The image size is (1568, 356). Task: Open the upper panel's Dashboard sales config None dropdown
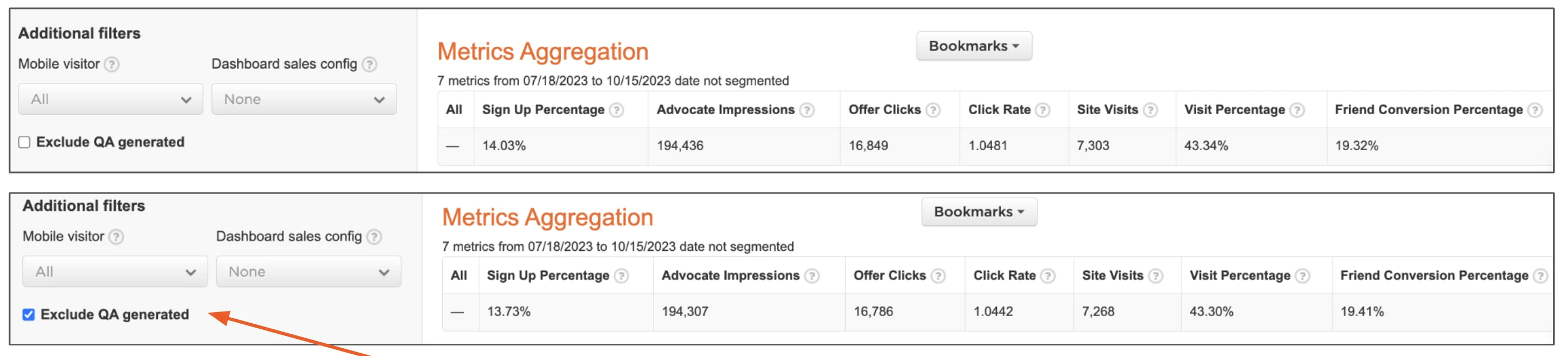click(x=304, y=99)
